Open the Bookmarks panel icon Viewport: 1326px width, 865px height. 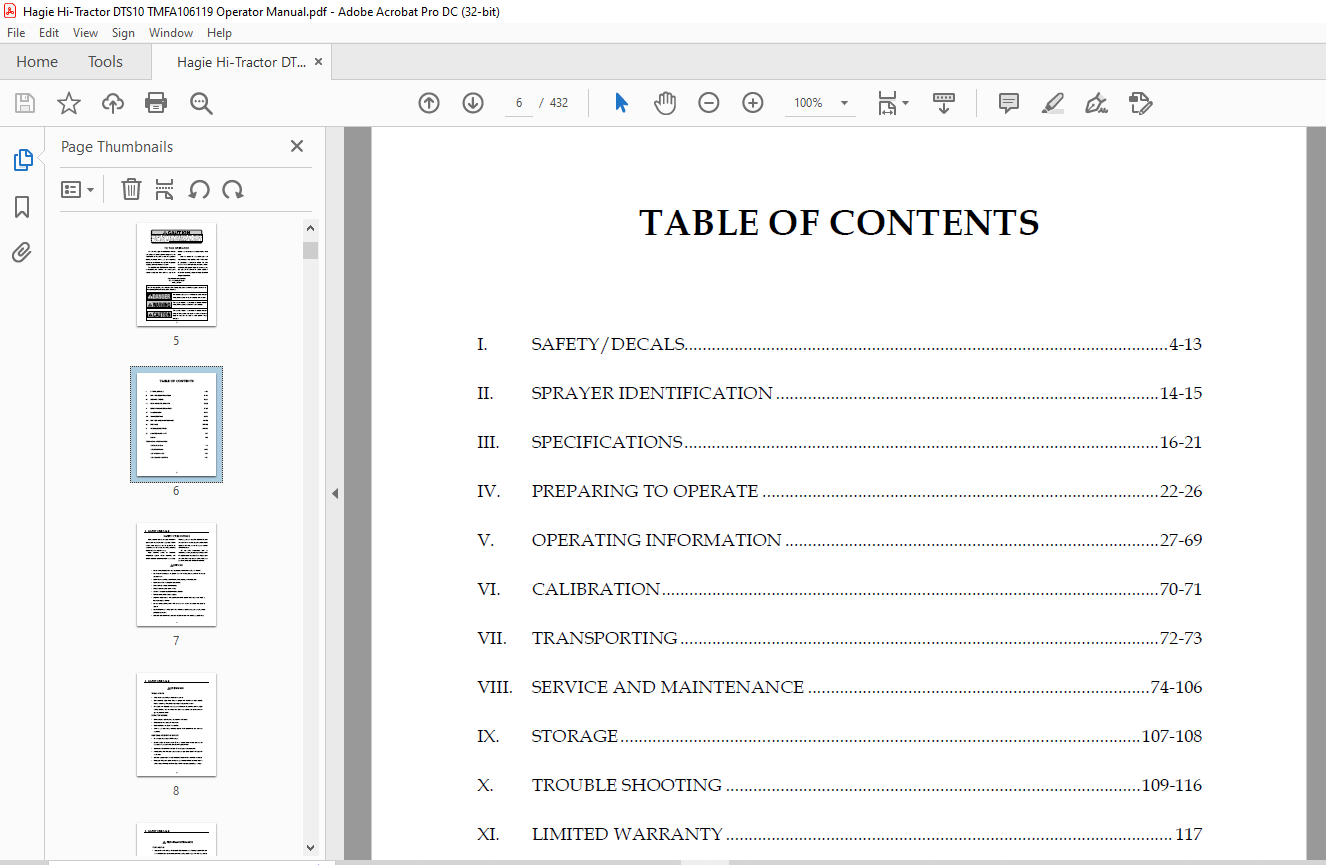click(22, 207)
